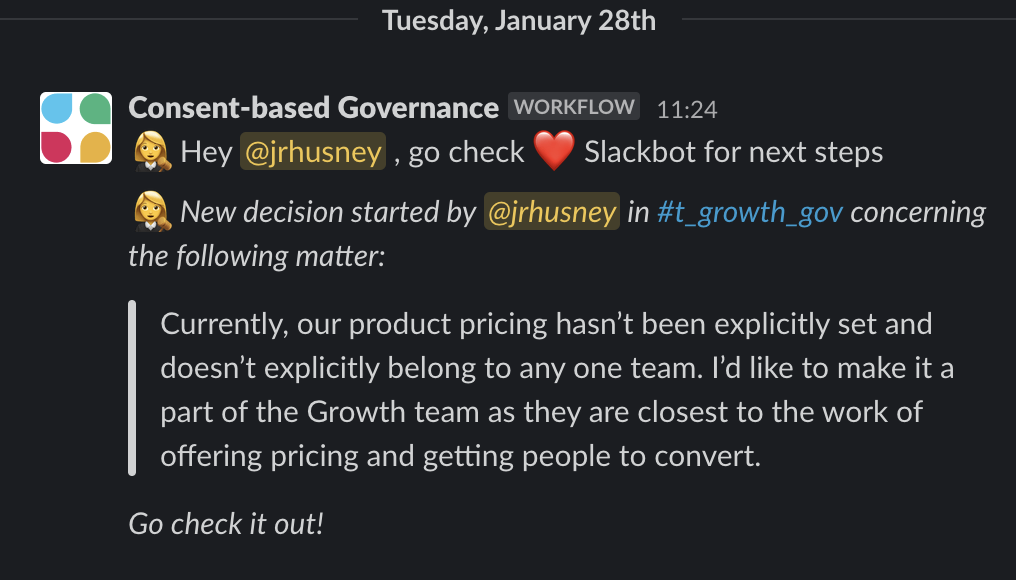Click the red heart emoji in the message

[x=554, y=151]
